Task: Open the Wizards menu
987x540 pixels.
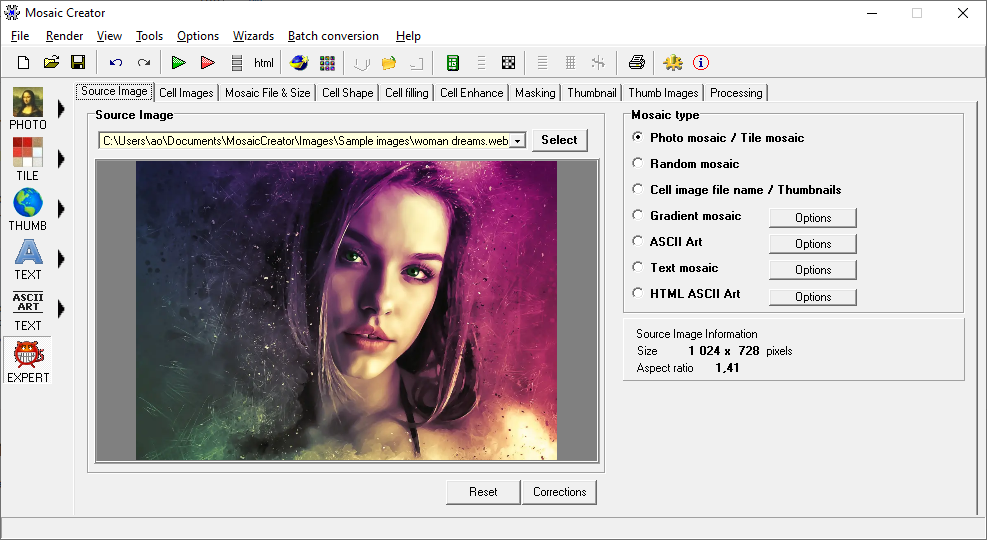Action: pos(253,36)
